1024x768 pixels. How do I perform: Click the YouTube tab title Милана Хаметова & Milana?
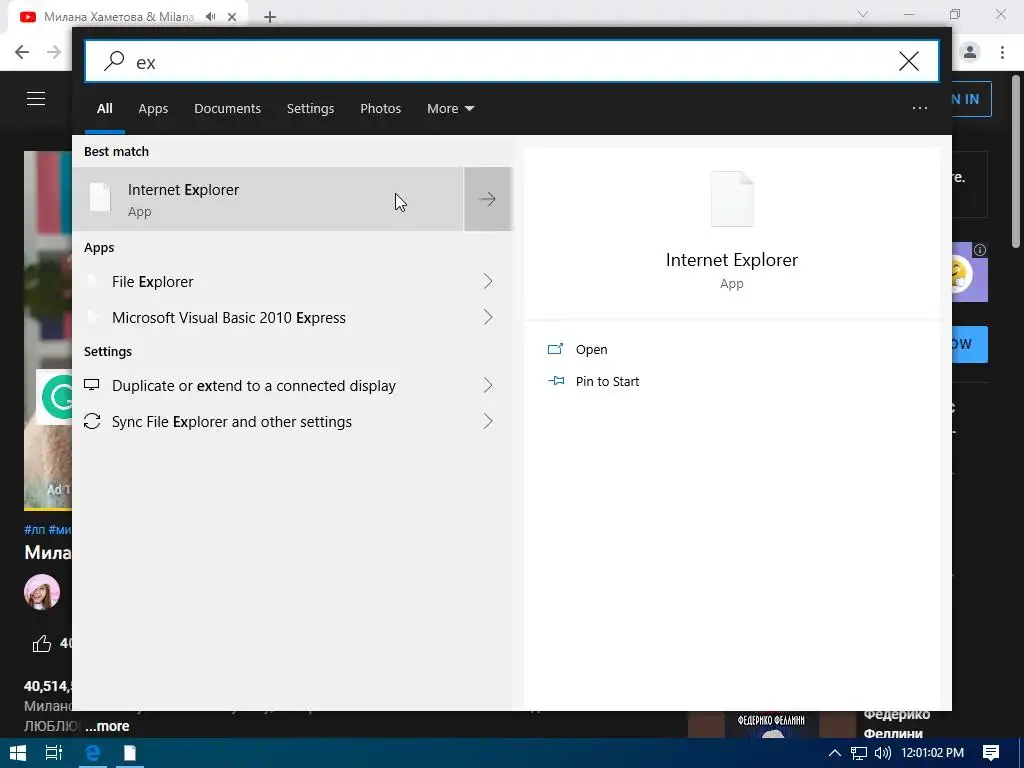coord(119,17)
